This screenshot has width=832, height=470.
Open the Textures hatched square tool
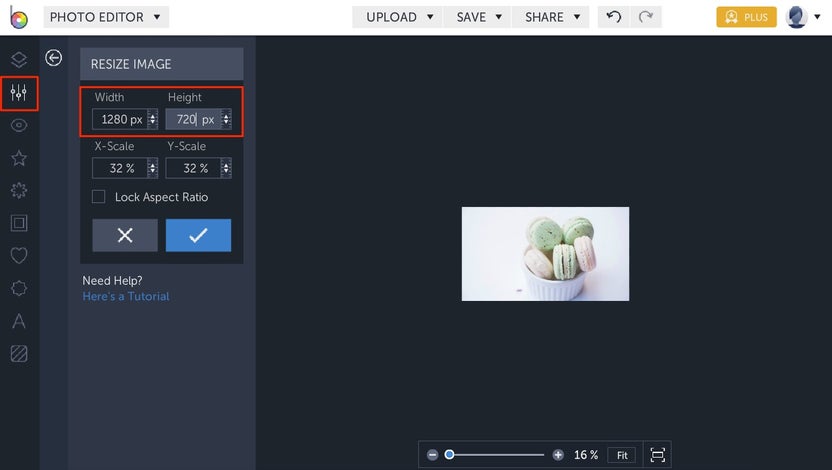tap(19, 353)
